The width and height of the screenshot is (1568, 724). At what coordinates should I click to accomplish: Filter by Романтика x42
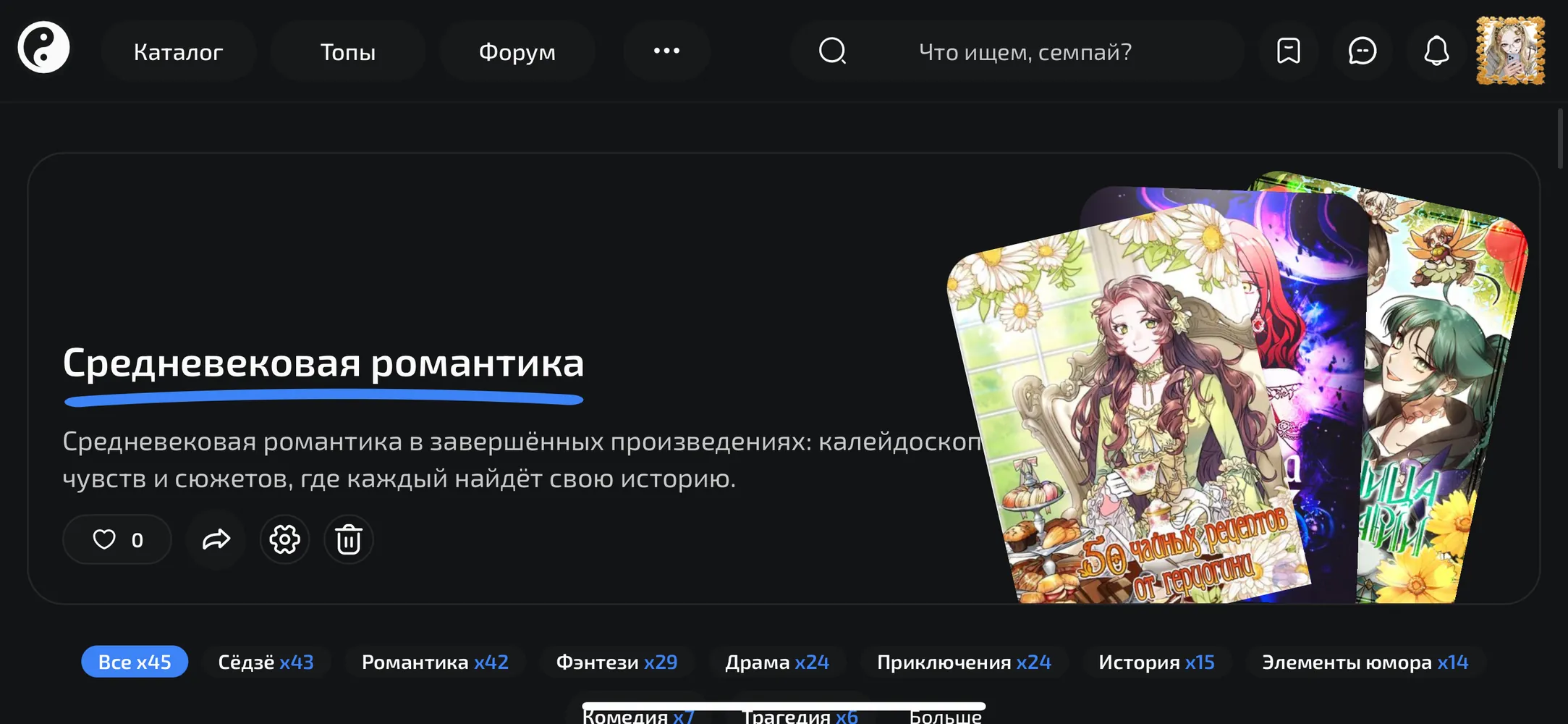coord(435,662)
